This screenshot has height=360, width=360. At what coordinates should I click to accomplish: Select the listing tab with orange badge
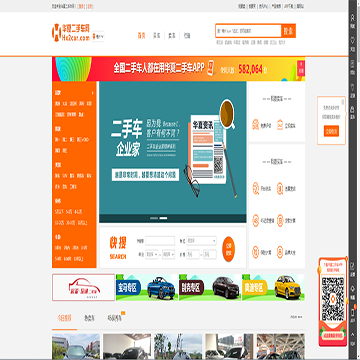point(115,318)
